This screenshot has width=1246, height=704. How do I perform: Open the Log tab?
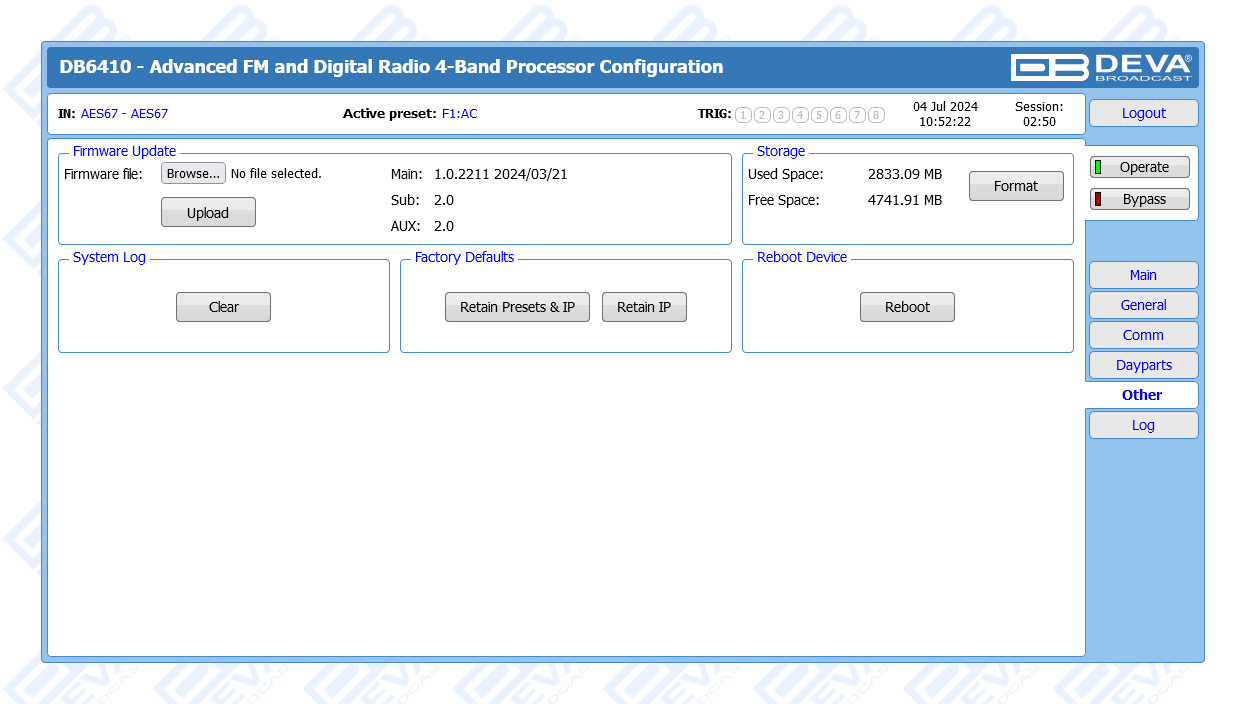1143,425
